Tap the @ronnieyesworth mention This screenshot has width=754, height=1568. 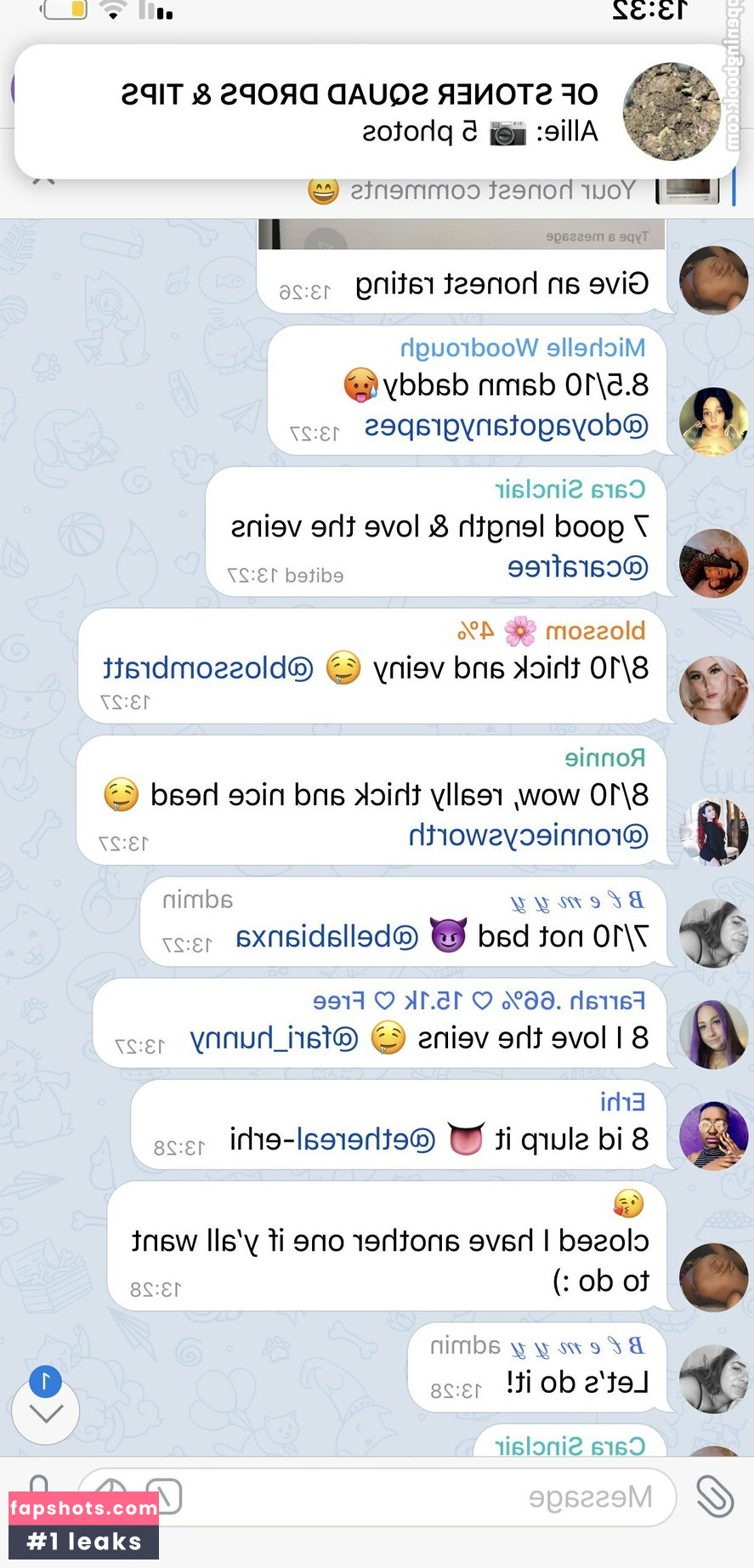(x=529, y=836)
